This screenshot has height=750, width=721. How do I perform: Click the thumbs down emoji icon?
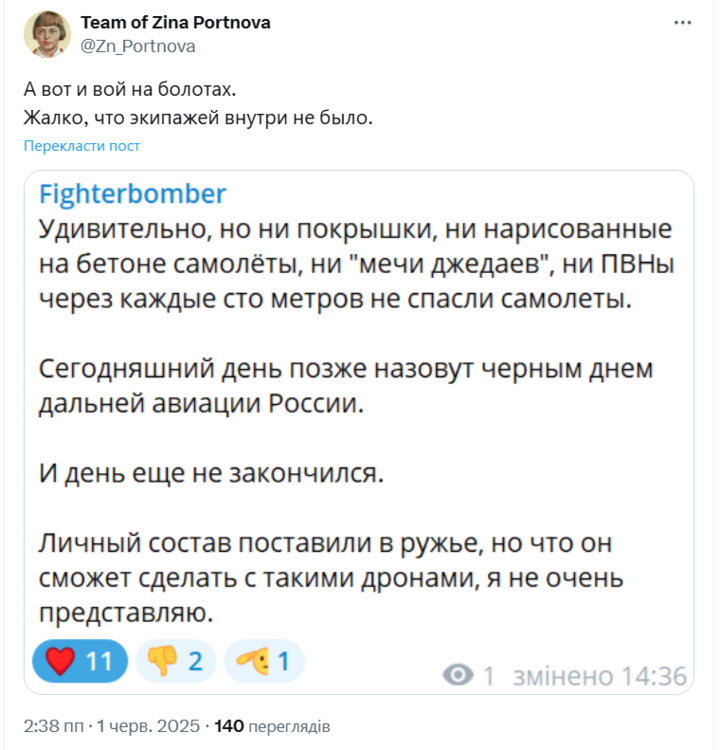coord(162,661)
